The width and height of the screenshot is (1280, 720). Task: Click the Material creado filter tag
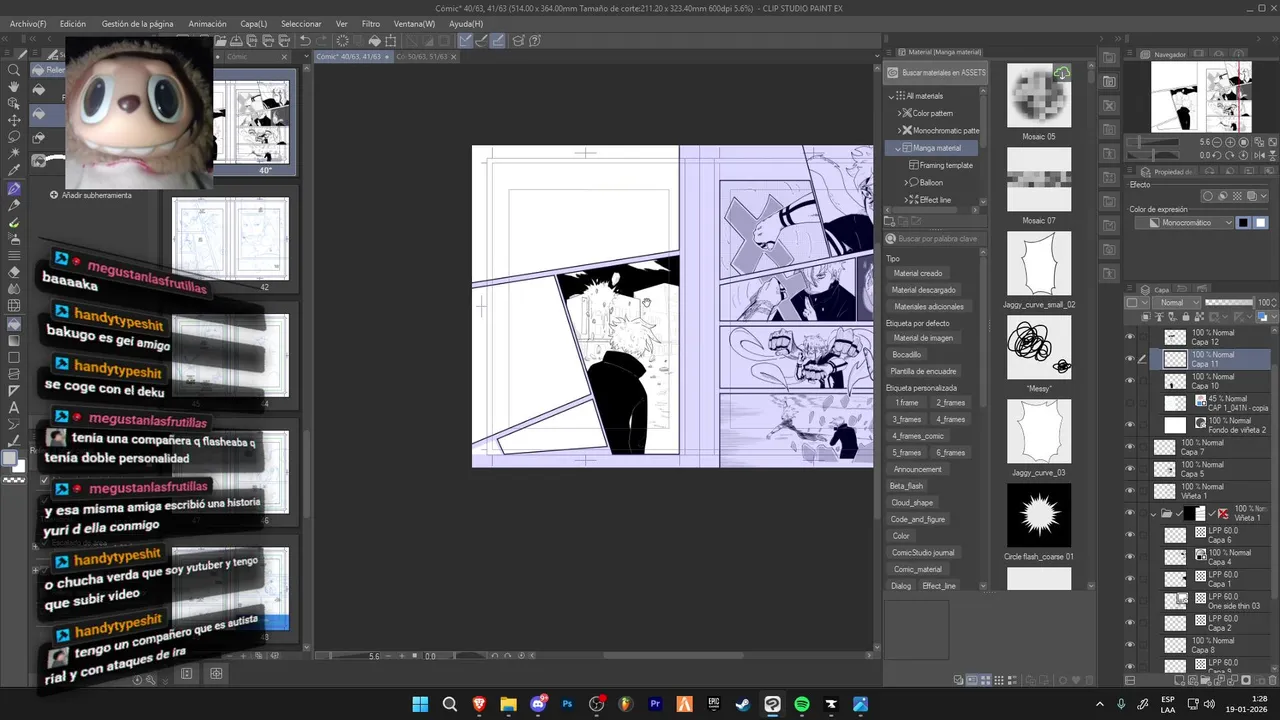(918, 273)
